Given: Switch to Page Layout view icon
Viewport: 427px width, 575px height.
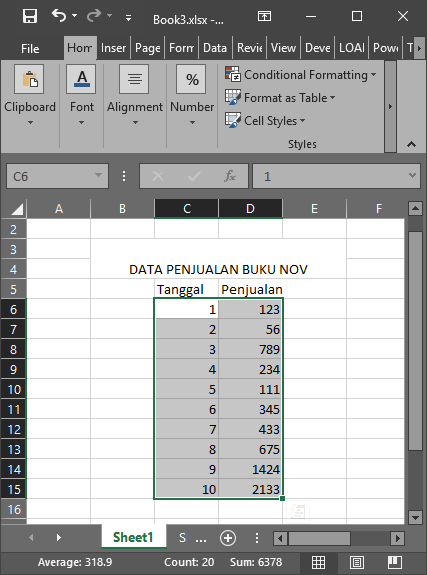Looking at the screenshot, I should (357, 562).
